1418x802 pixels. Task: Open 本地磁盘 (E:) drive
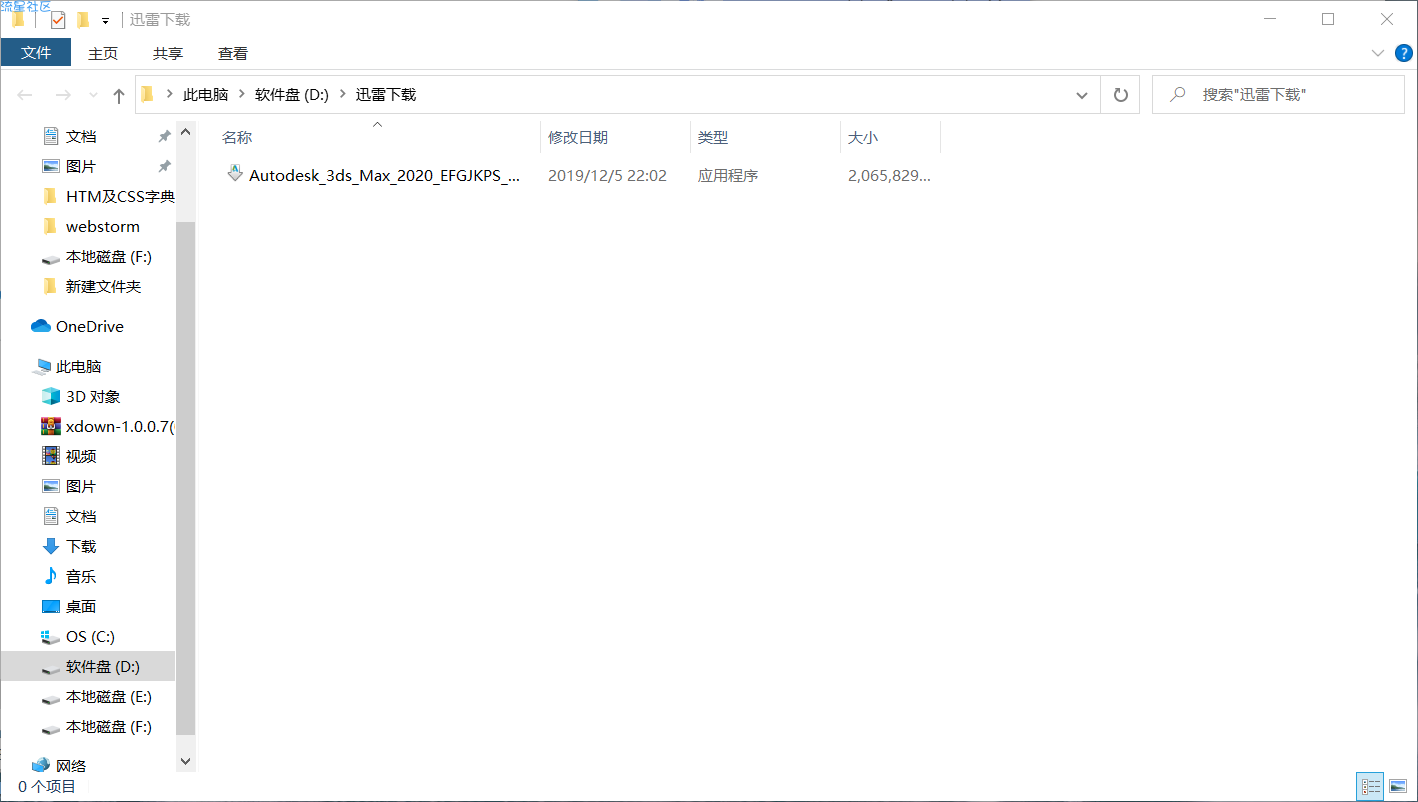pos(109,696)
